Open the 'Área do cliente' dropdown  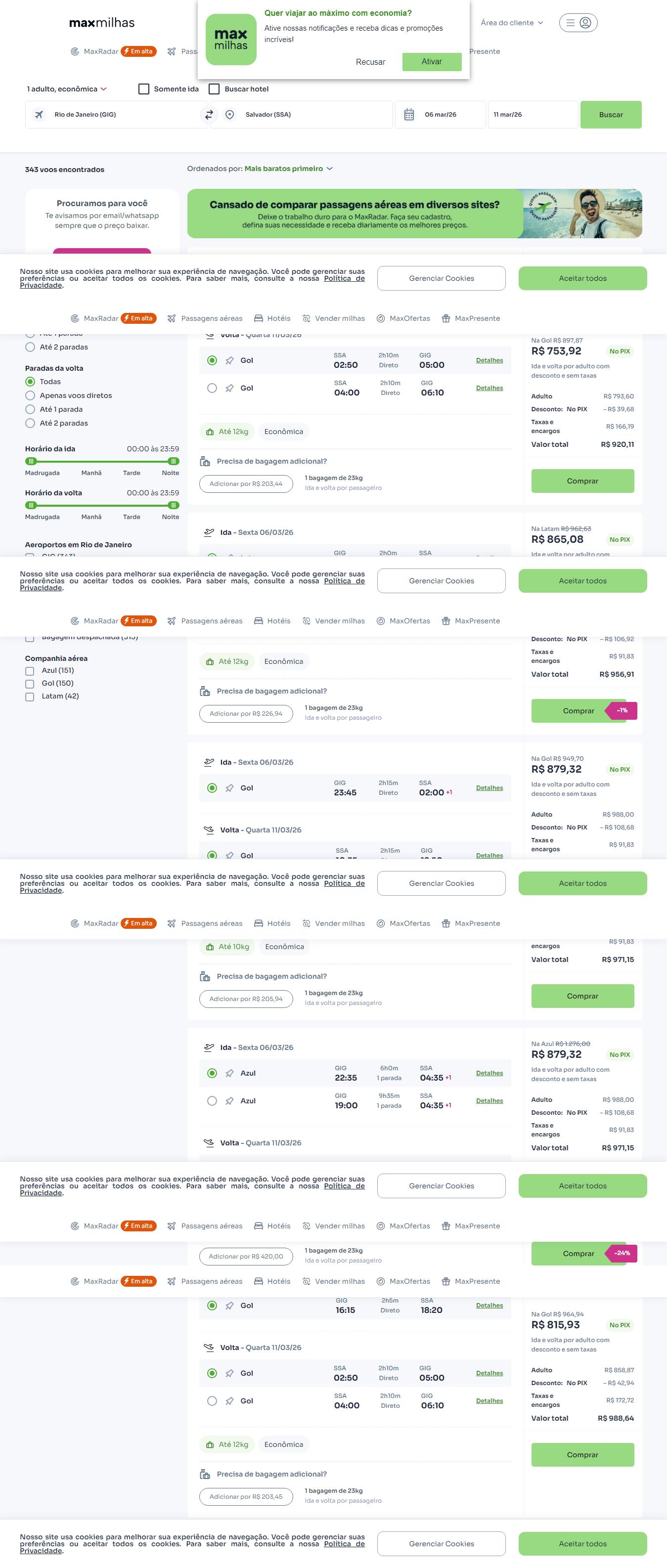(x=511, y=23)
